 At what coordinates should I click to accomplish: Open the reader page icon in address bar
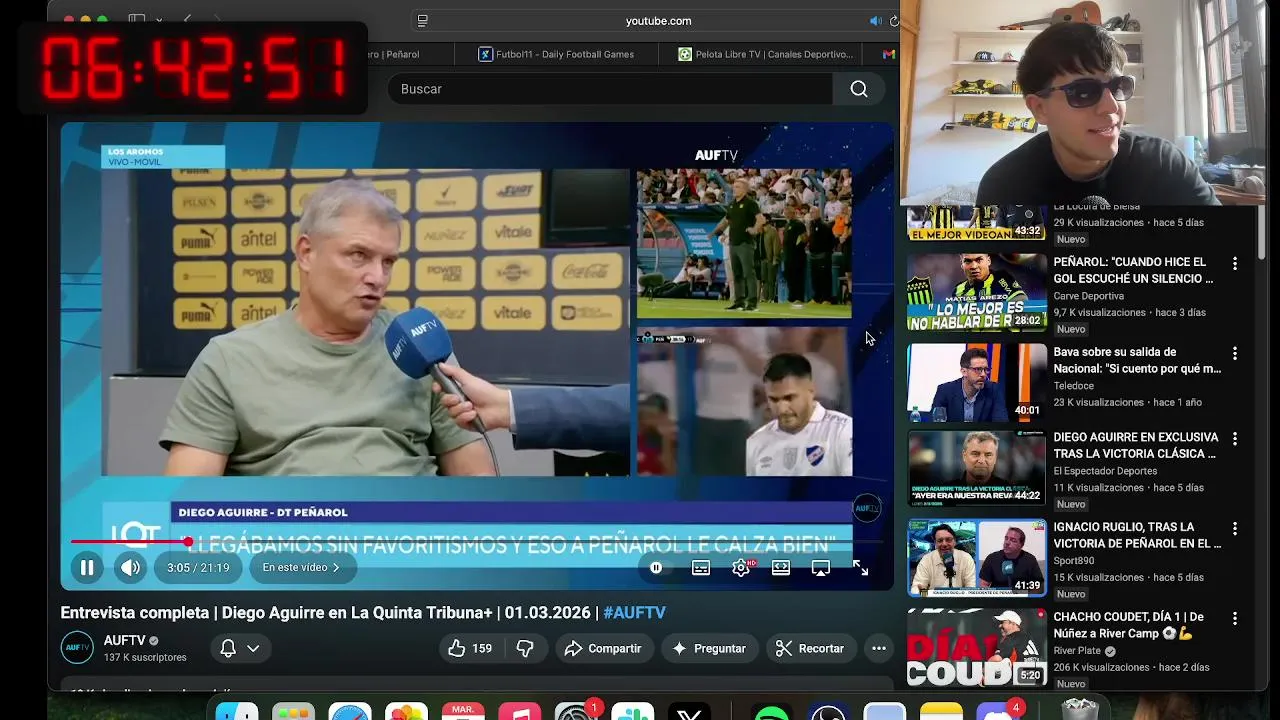423,21
